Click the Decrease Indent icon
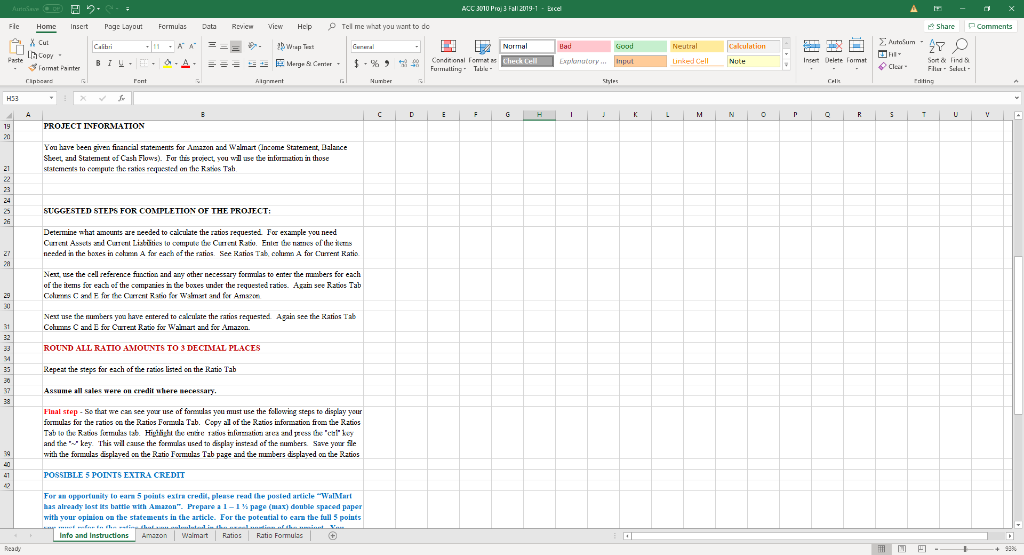Image resolution: width=1024 pixels, height=555 pixels. [253, 64]
